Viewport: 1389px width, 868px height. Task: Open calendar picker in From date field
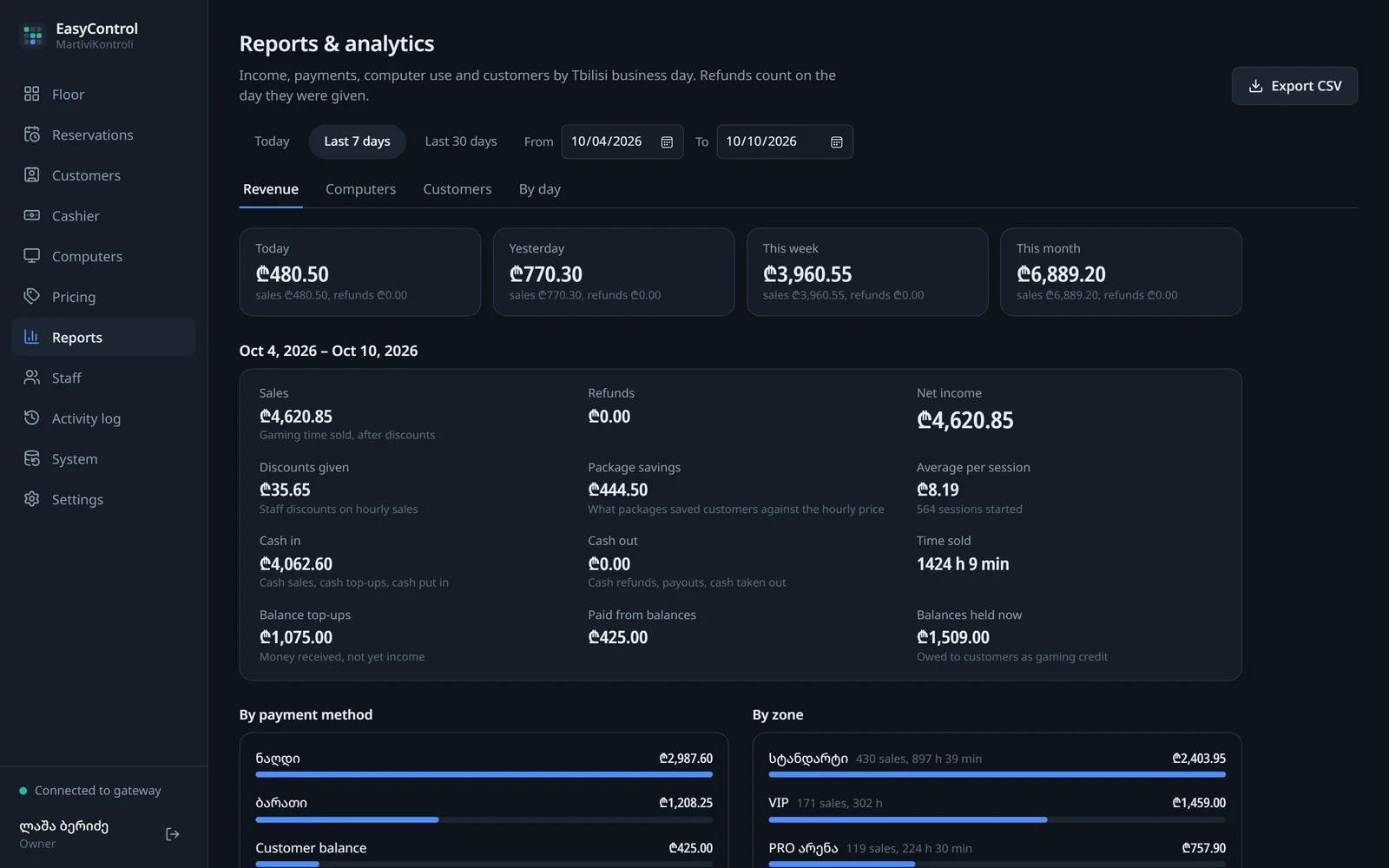point(667,142)
